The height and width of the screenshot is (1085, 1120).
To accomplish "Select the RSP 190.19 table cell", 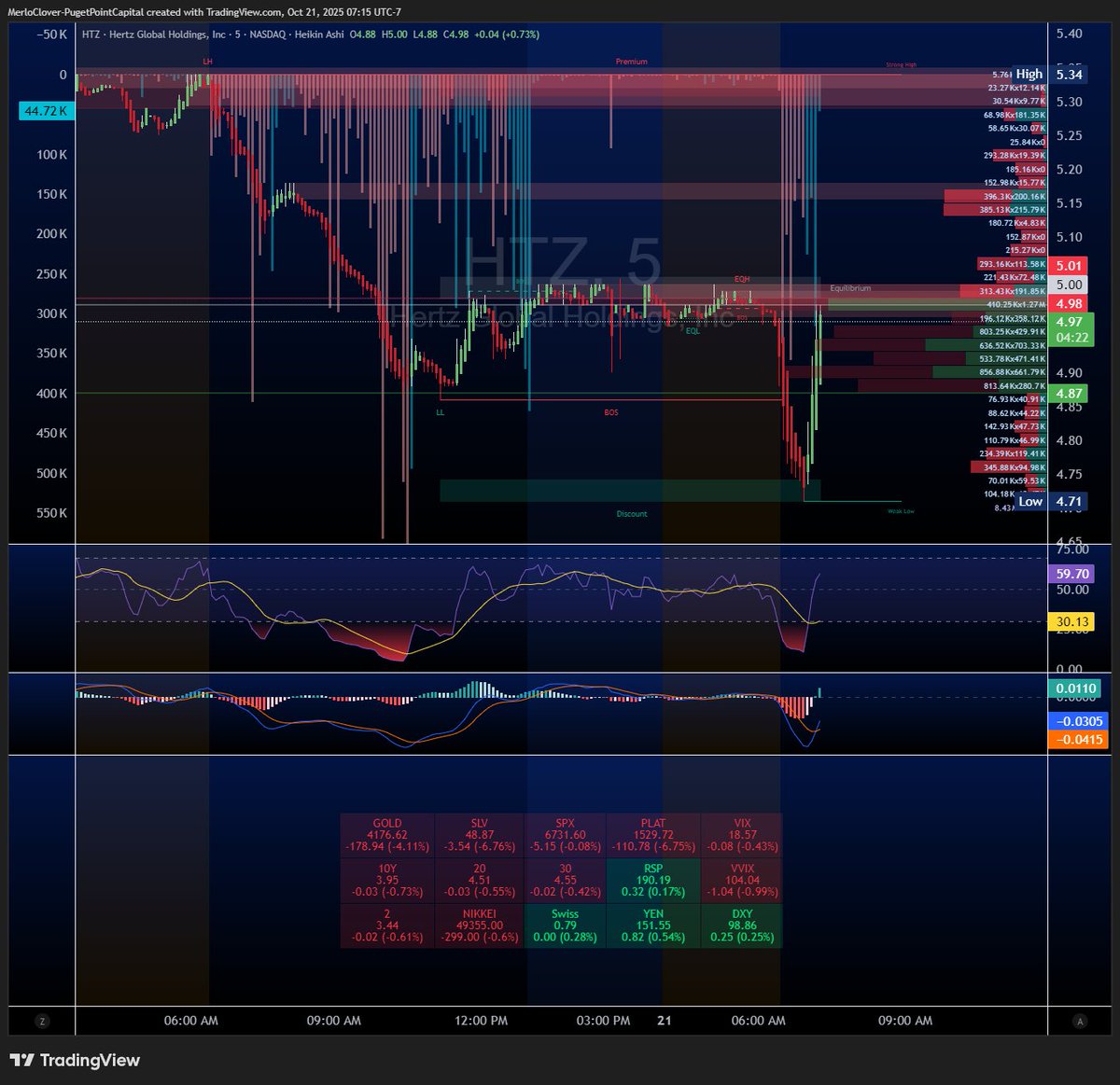I will coord(653,881).
